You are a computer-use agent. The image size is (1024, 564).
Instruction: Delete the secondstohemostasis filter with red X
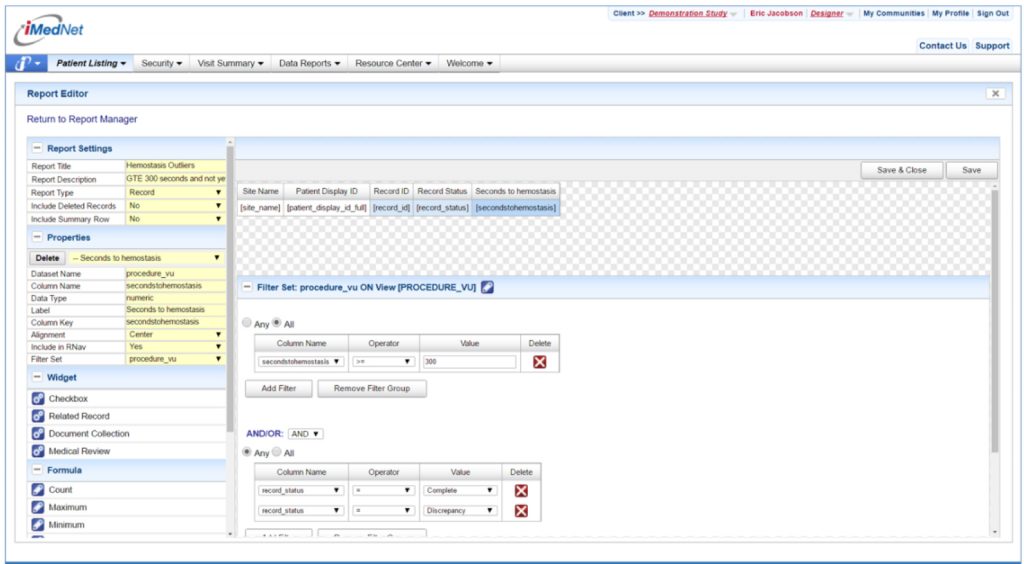(x=540, y=362)
